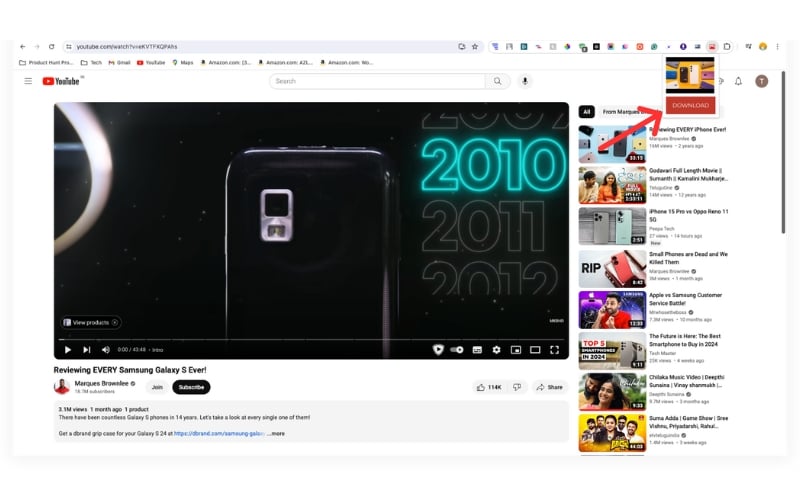Screen dimensions: 800x500
Task: Open the notifications bell
Action: tap(738, 81)
